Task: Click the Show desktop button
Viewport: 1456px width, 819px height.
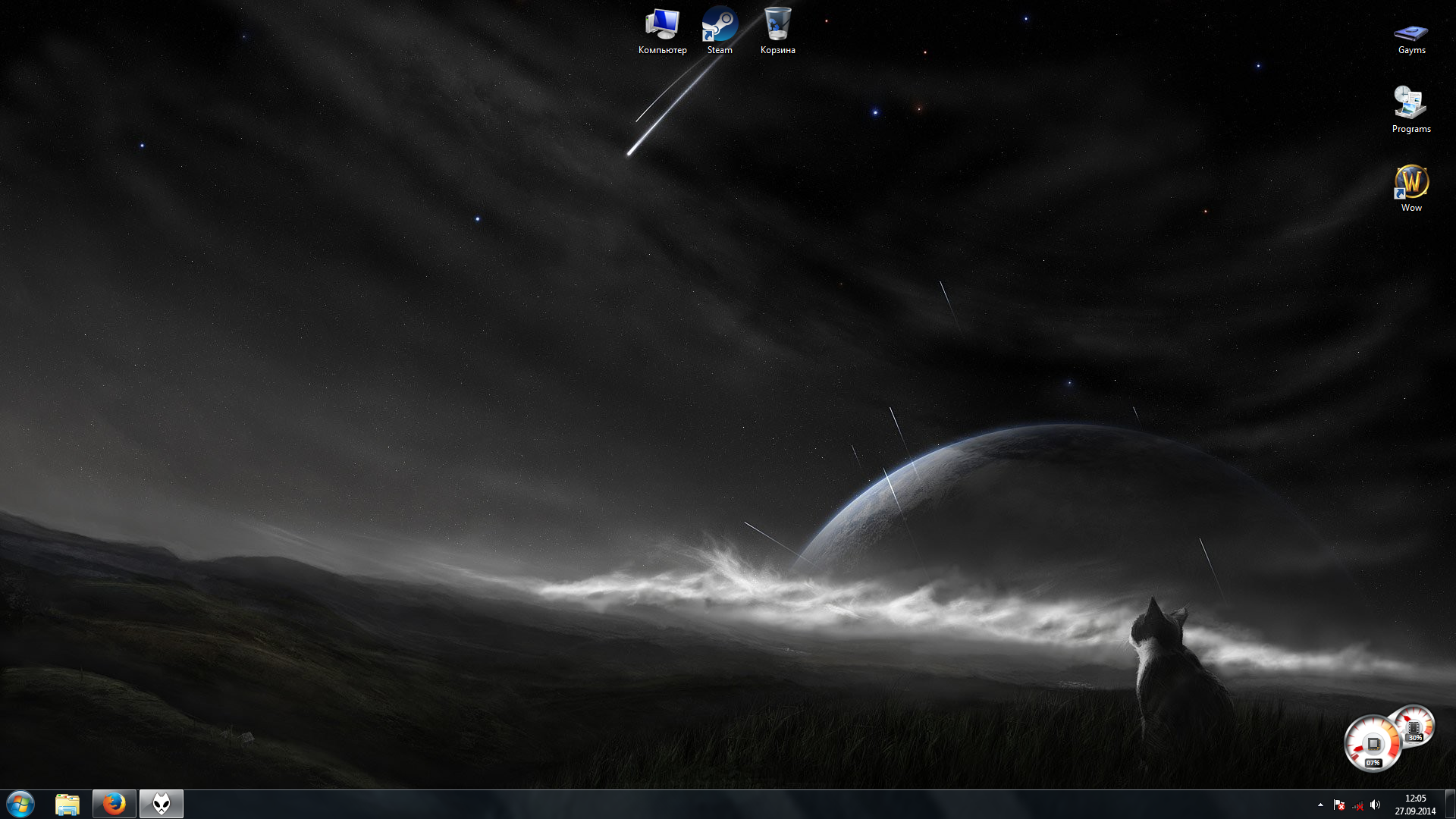Action: point(1450,804)
